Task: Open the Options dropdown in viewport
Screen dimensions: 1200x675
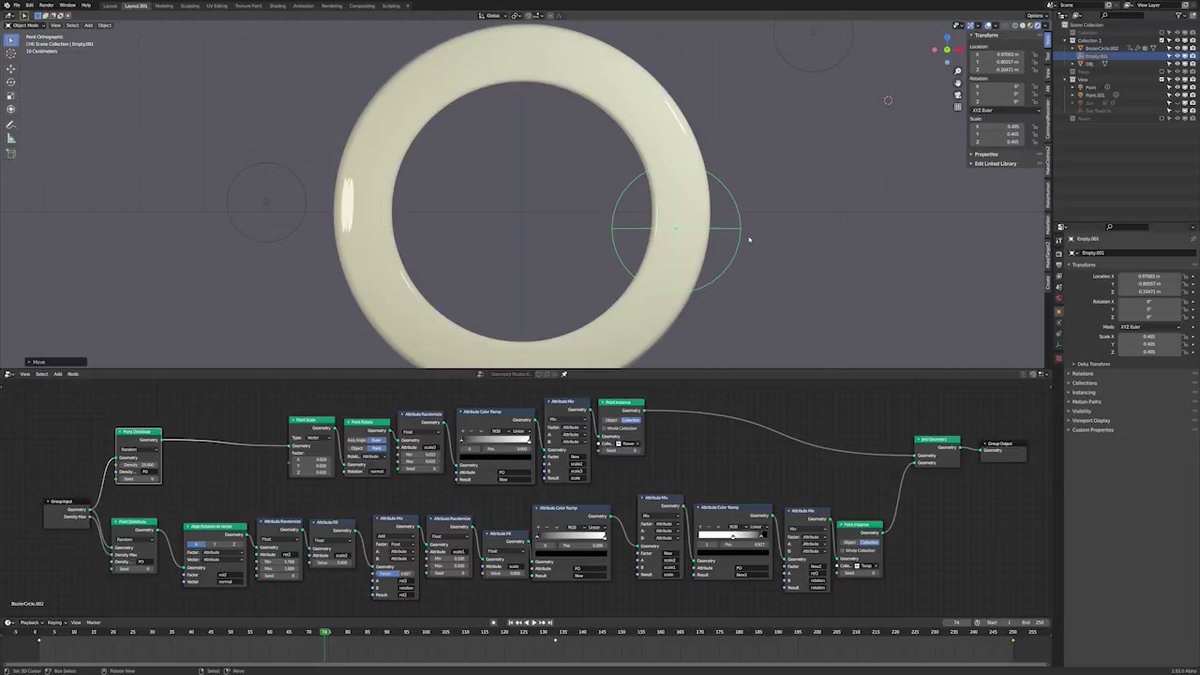Action: [x=1036, y=16]
